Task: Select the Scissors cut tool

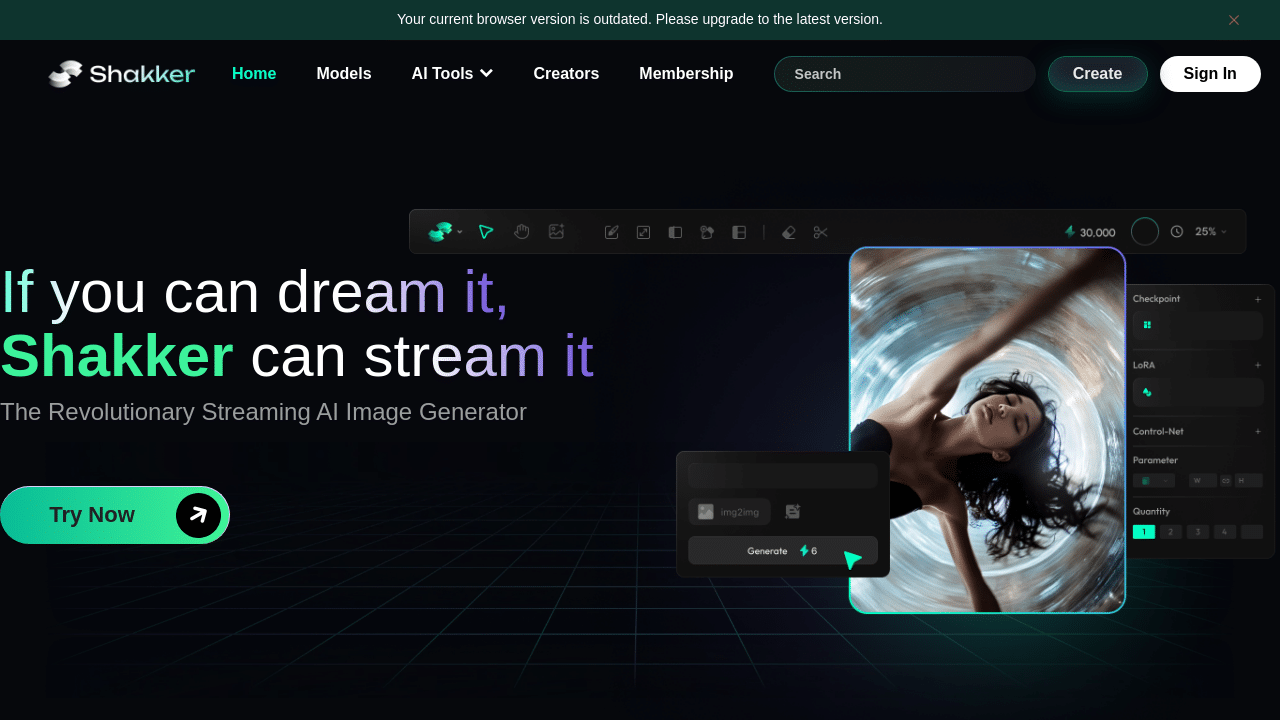Action: click(820, 231)
